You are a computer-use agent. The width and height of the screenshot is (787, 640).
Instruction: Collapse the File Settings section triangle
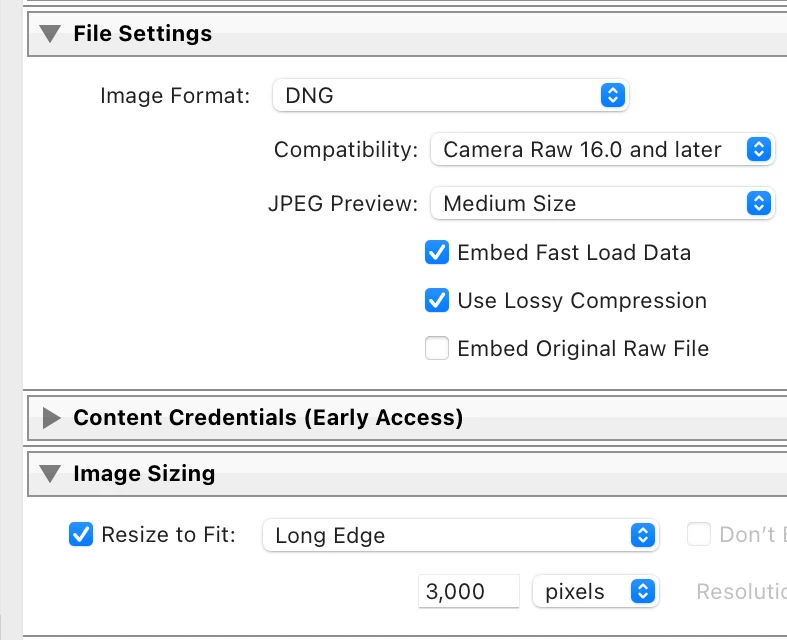[x=51, y=34]
